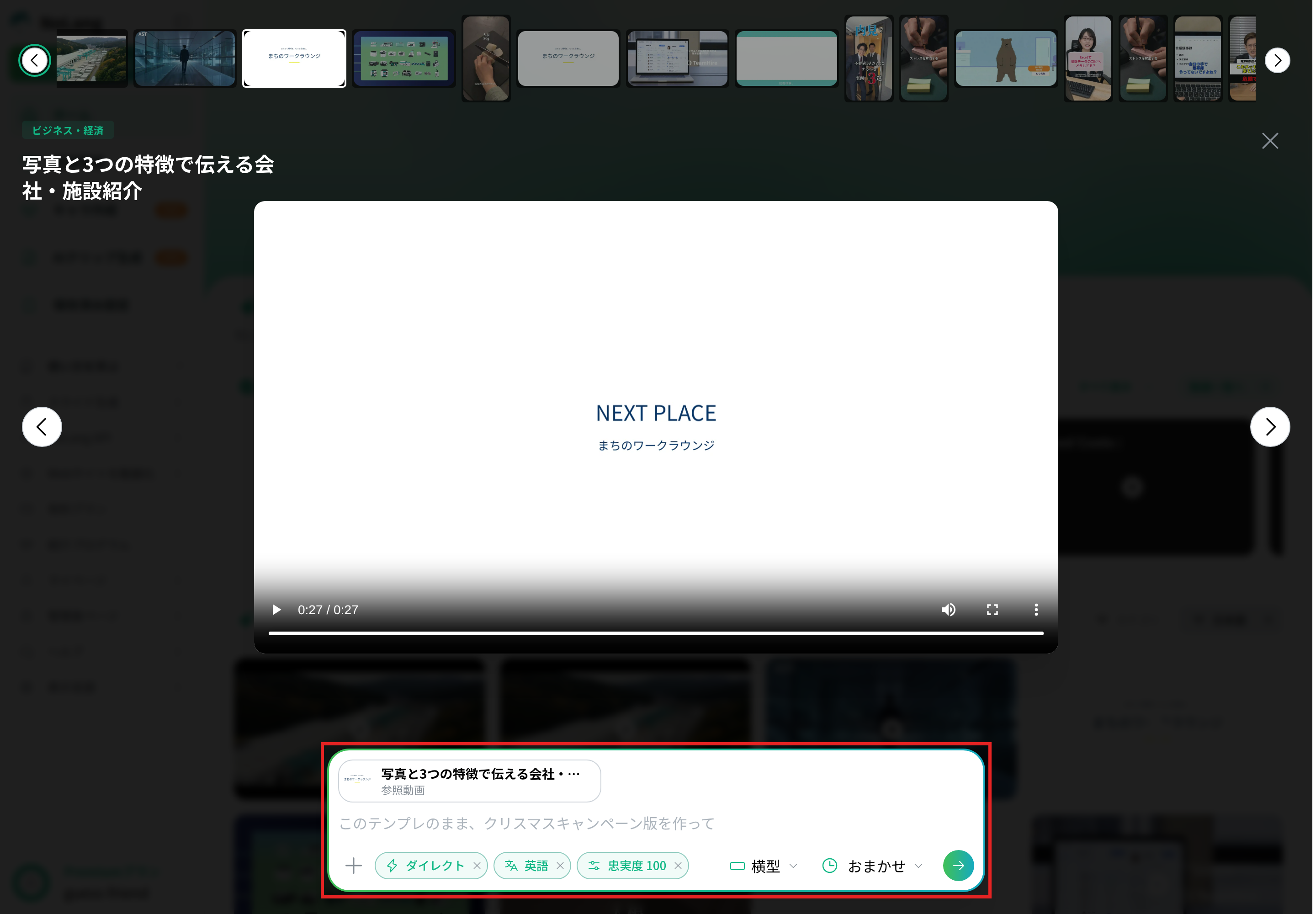The image size is (1316, 914).
Task: Select the woman with glasses thumbnail
Action: point(1088,59)
